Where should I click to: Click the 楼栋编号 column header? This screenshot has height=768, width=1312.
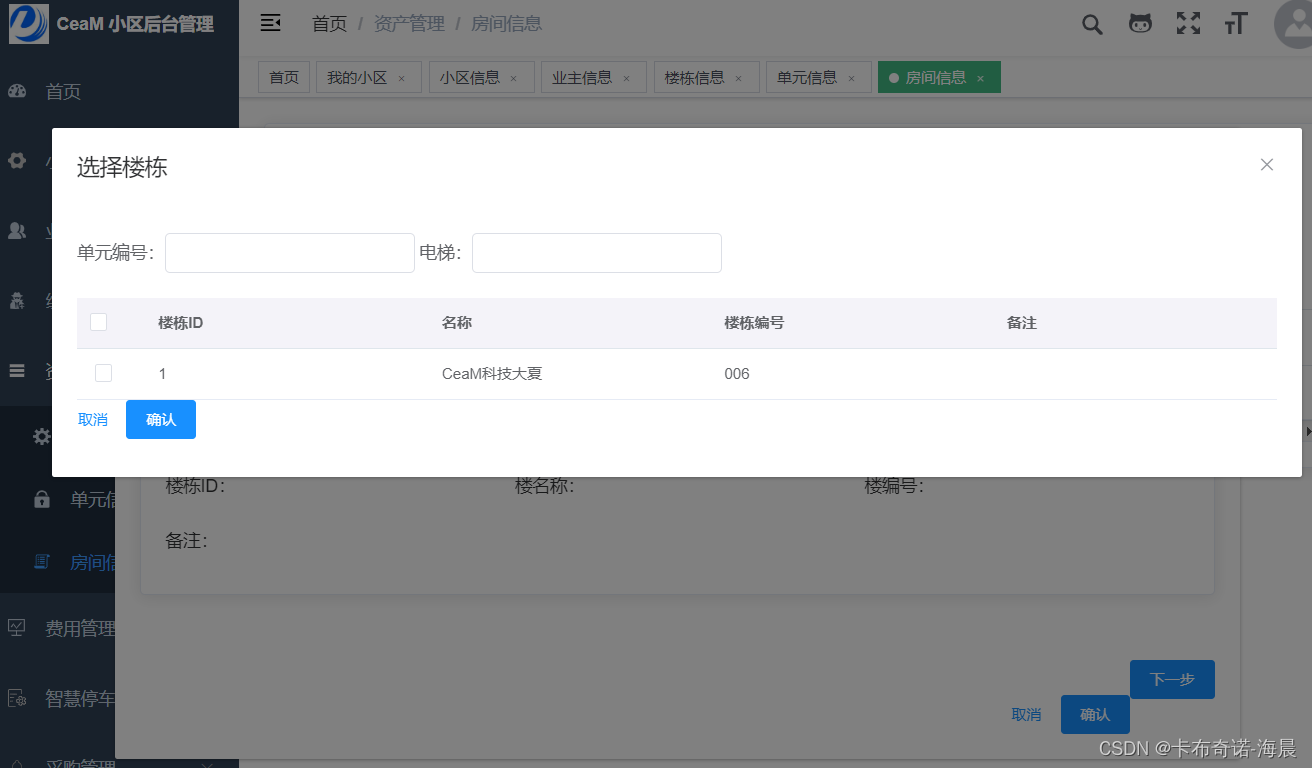(754, 323)
